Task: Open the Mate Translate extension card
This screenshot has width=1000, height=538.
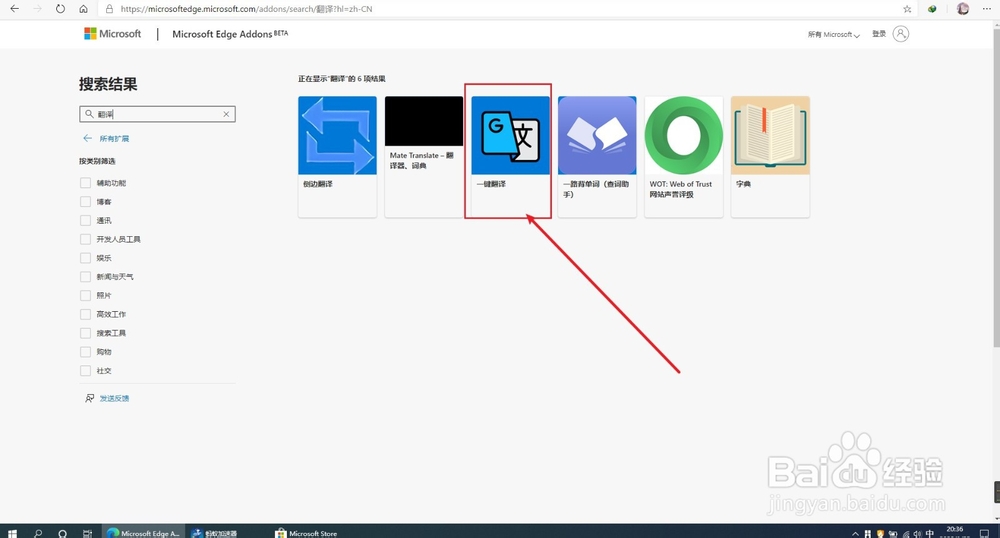Action: pos(423,157)
